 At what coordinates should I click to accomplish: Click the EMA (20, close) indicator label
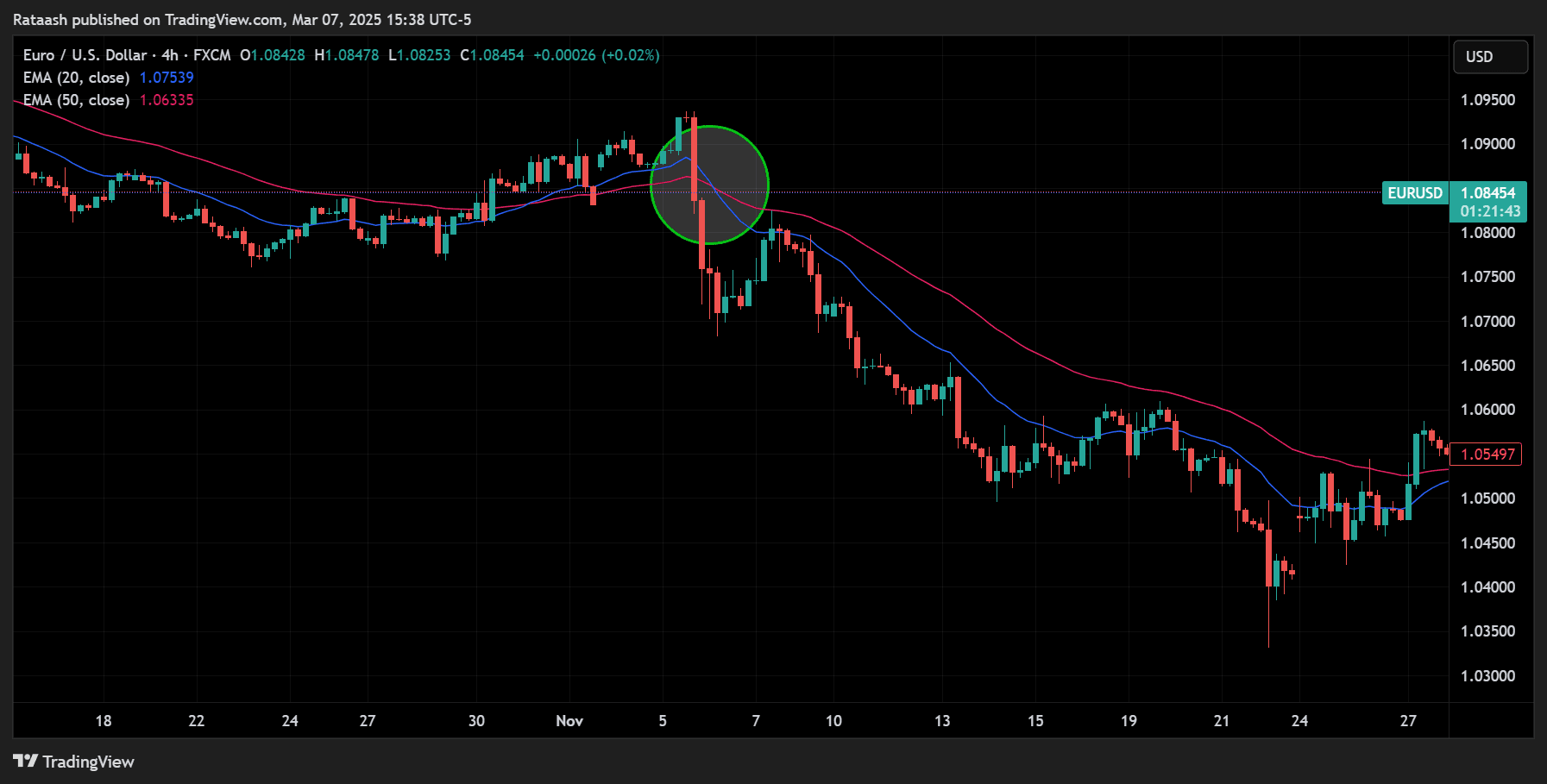(76, 77)
